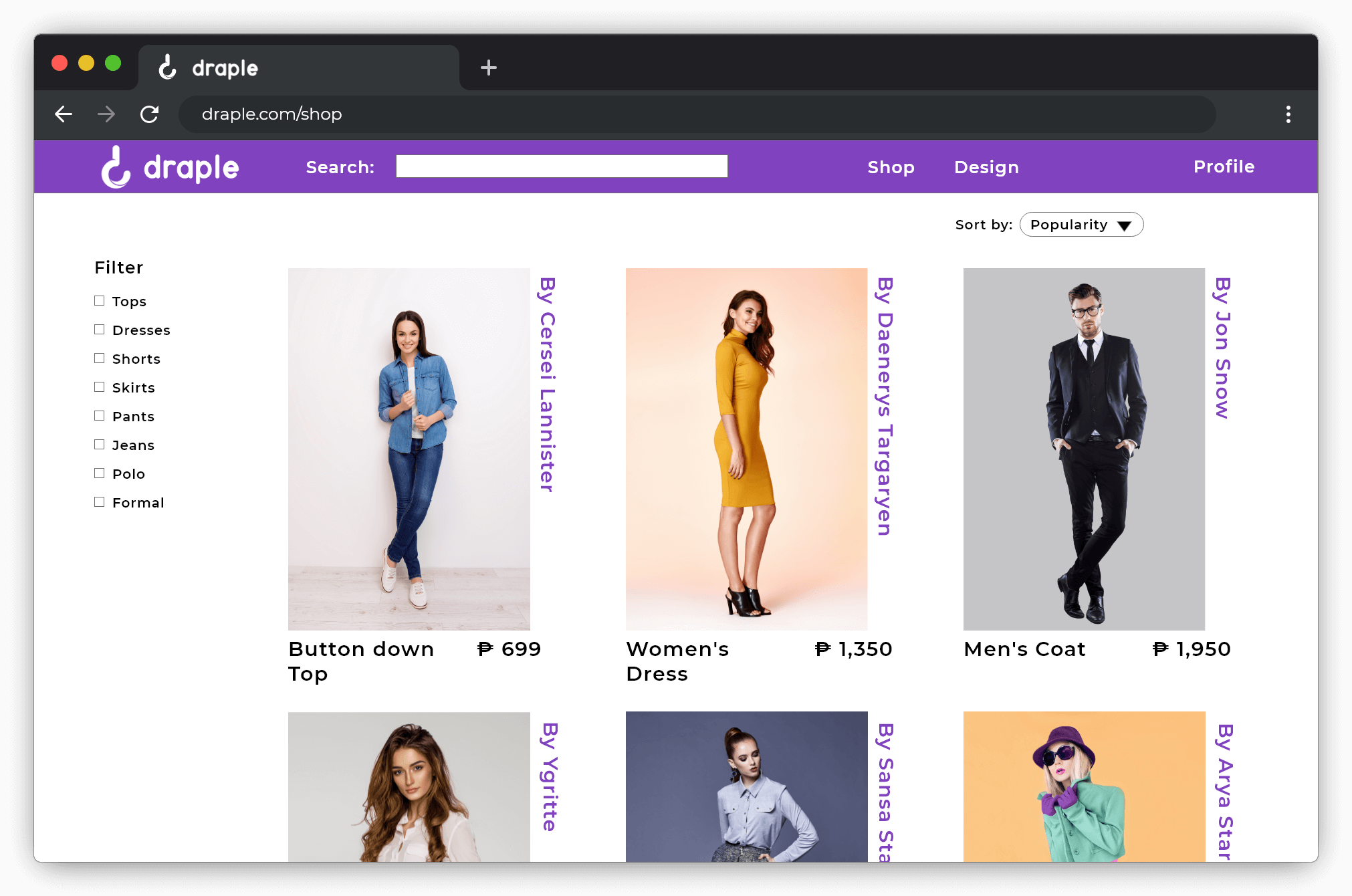Click the draple logo in the purple header
Screen dimensions: 1352x896
(170, 167)
